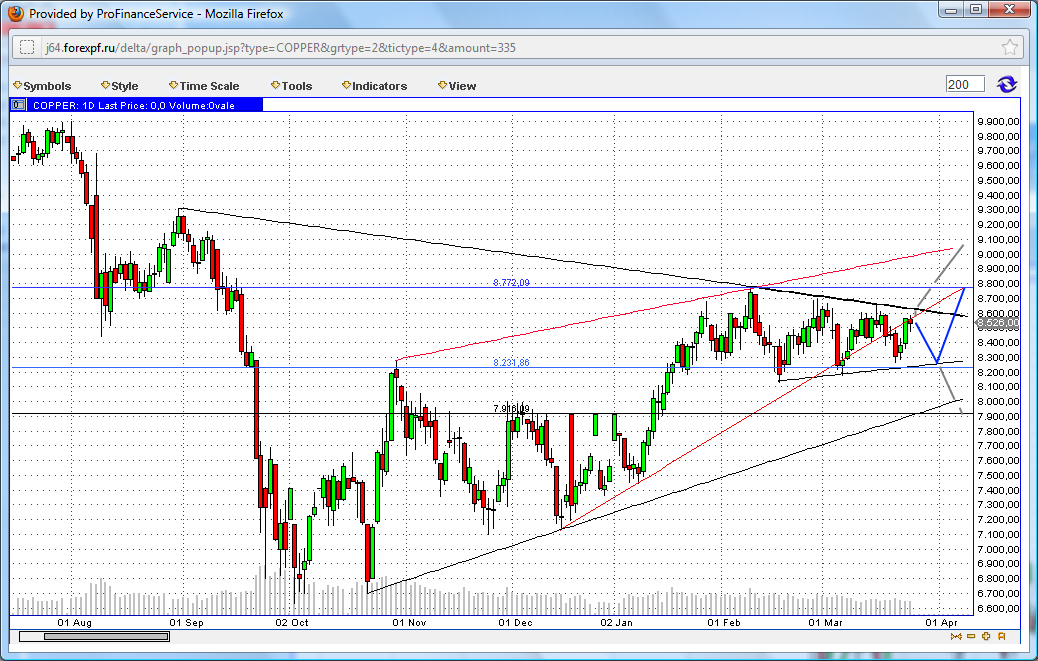
Task: Open the Indicators menu
Action: click(375, 86)
